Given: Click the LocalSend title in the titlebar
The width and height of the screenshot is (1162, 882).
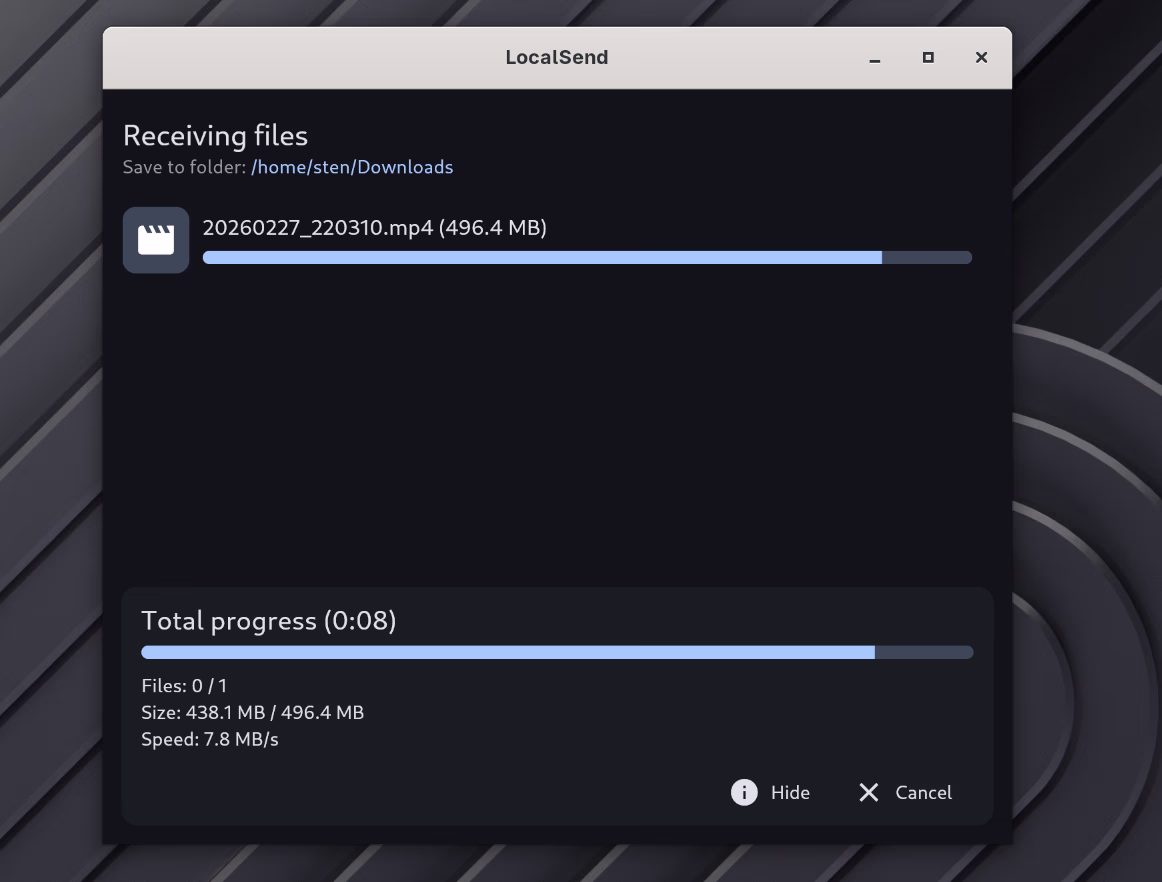Looking at the screenshot, I should tap(557, 57).
